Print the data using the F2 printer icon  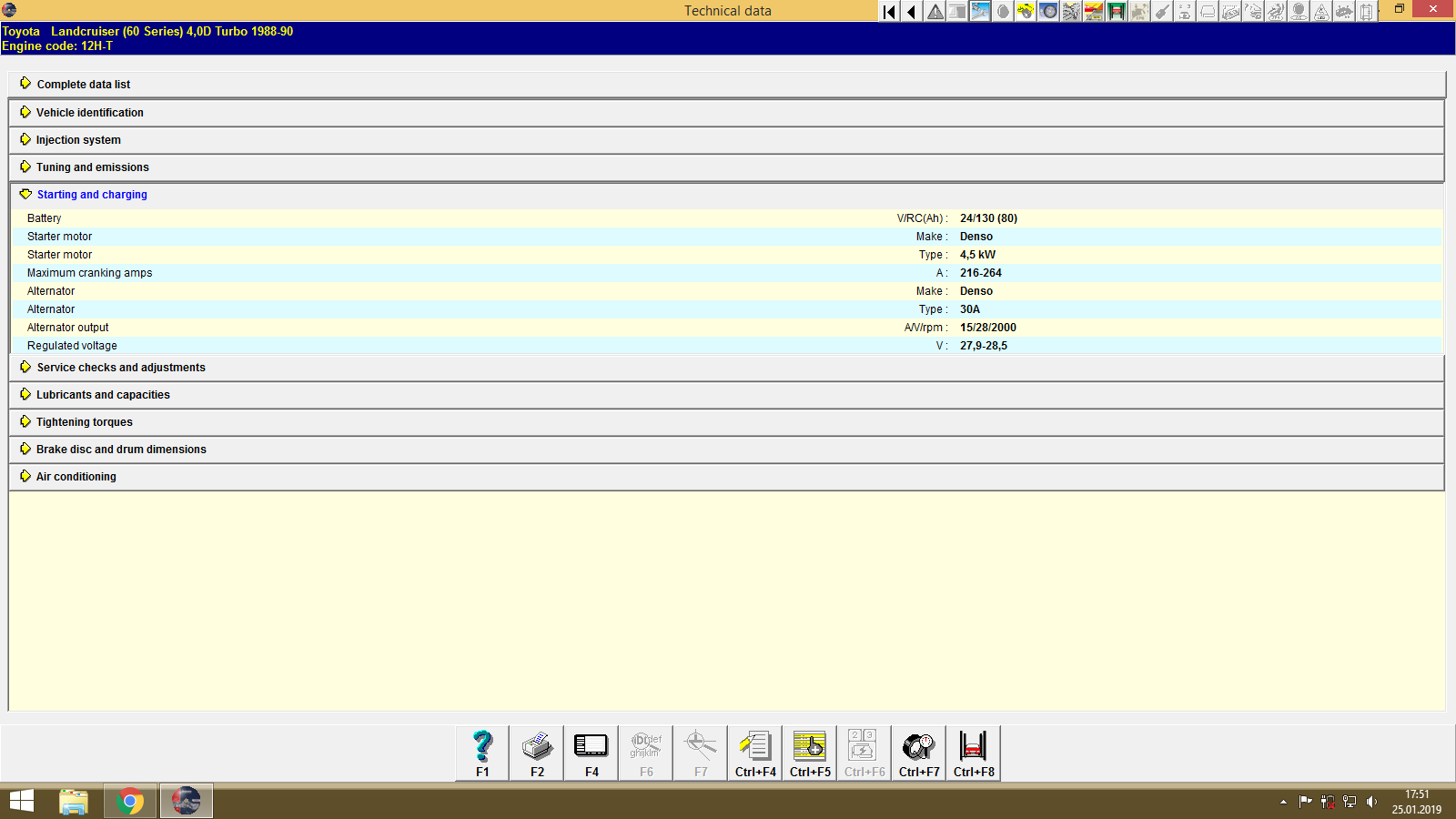click(x=536, y=753)
